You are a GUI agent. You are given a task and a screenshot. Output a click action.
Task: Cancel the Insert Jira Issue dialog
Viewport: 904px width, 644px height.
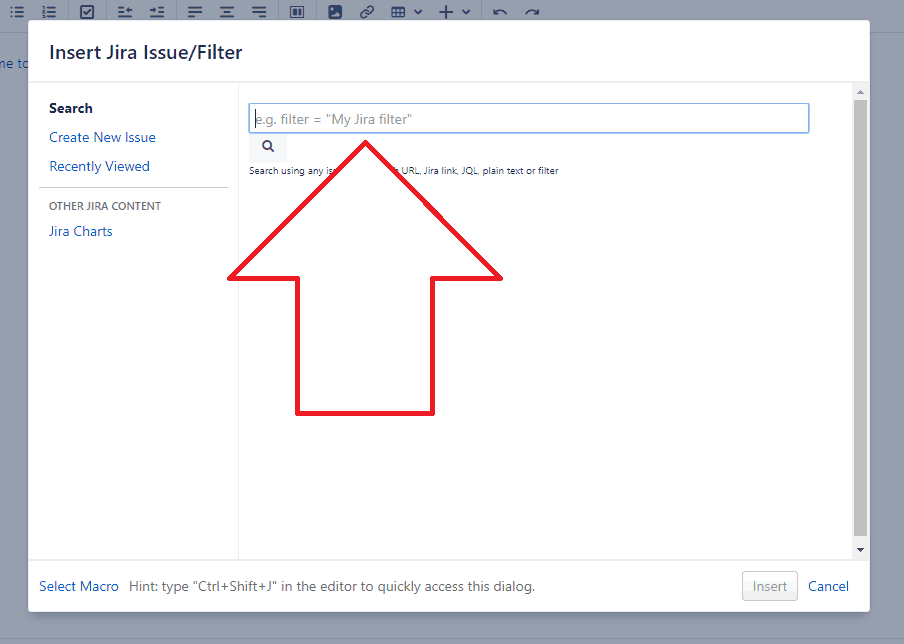pos(828,586)
